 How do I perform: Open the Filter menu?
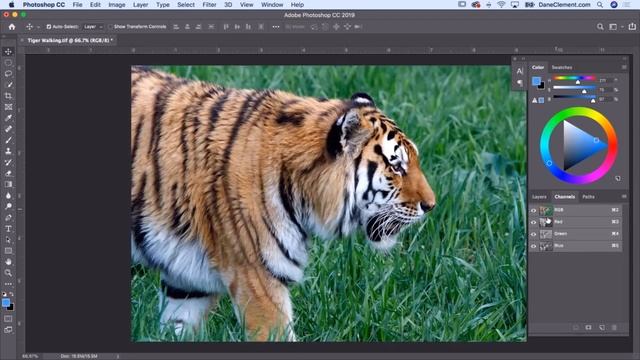(x=209, y=5)
